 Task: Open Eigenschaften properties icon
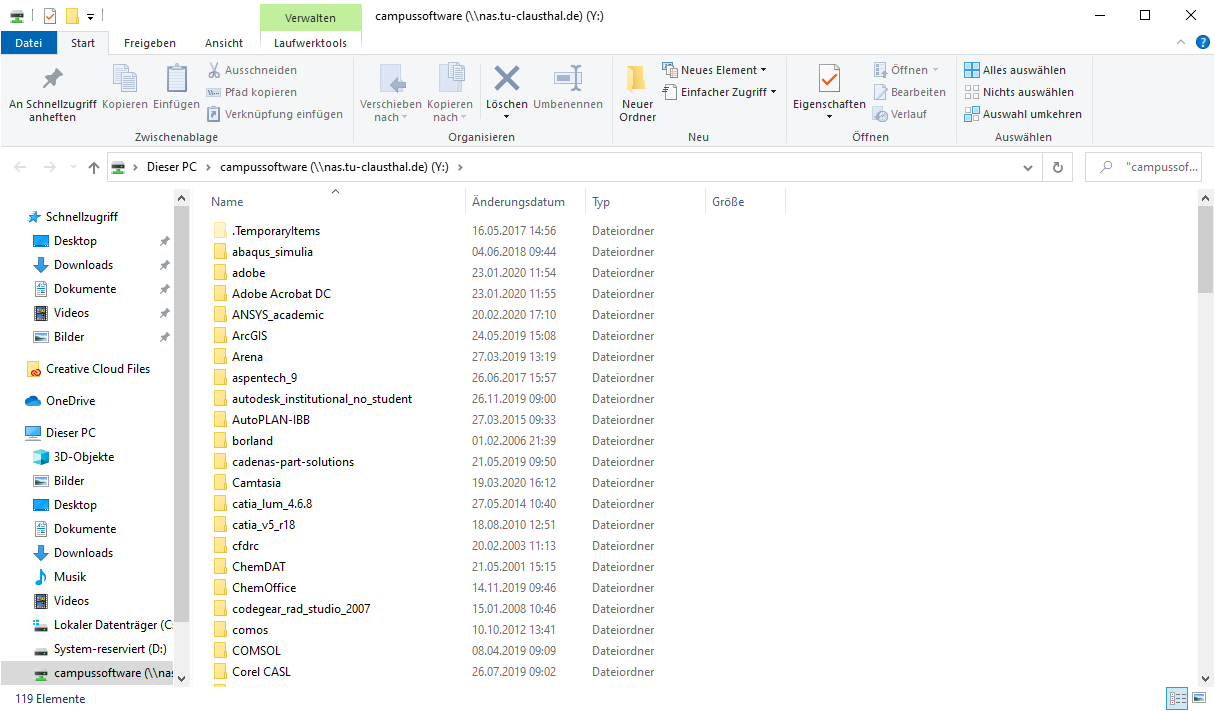(x=829, y=80)
